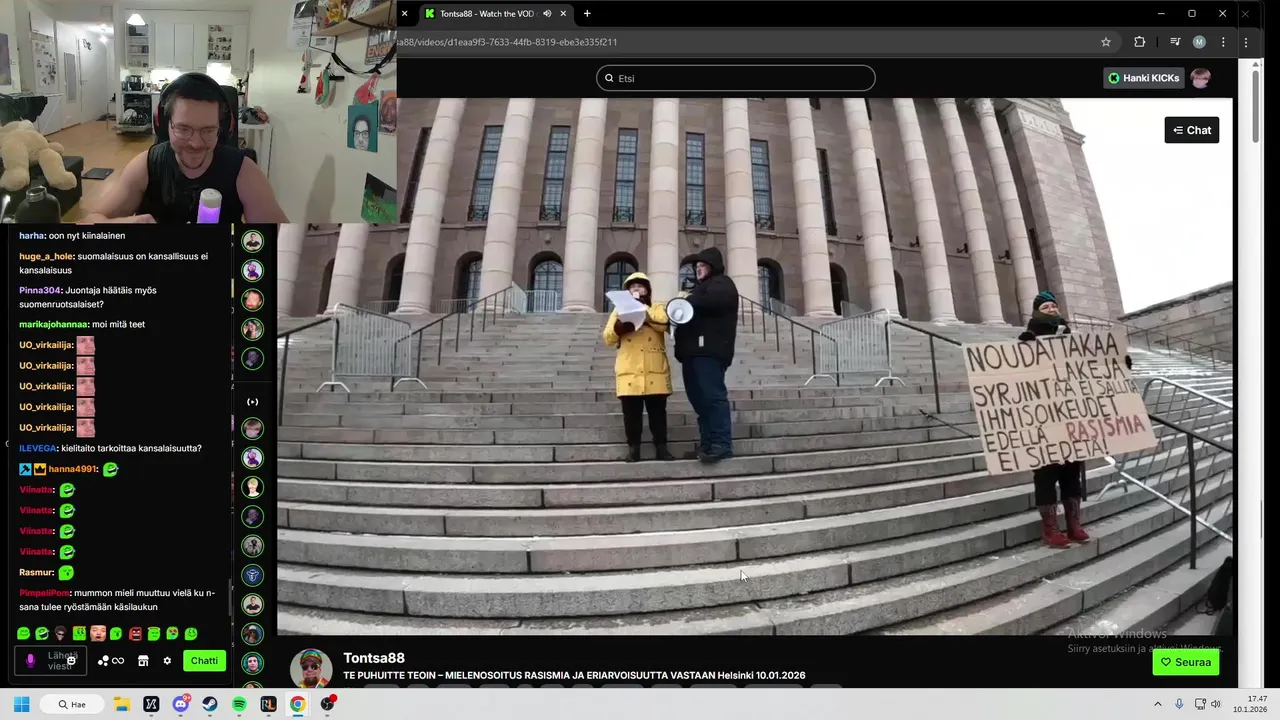
Task: Show hidden system tray icons chevron
Action: click(x=1158, y=704)
